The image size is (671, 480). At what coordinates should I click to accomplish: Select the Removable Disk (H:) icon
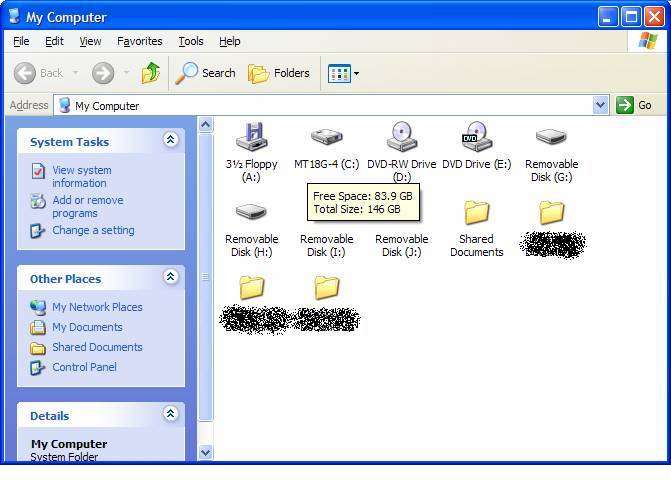[x=252, y=212]
